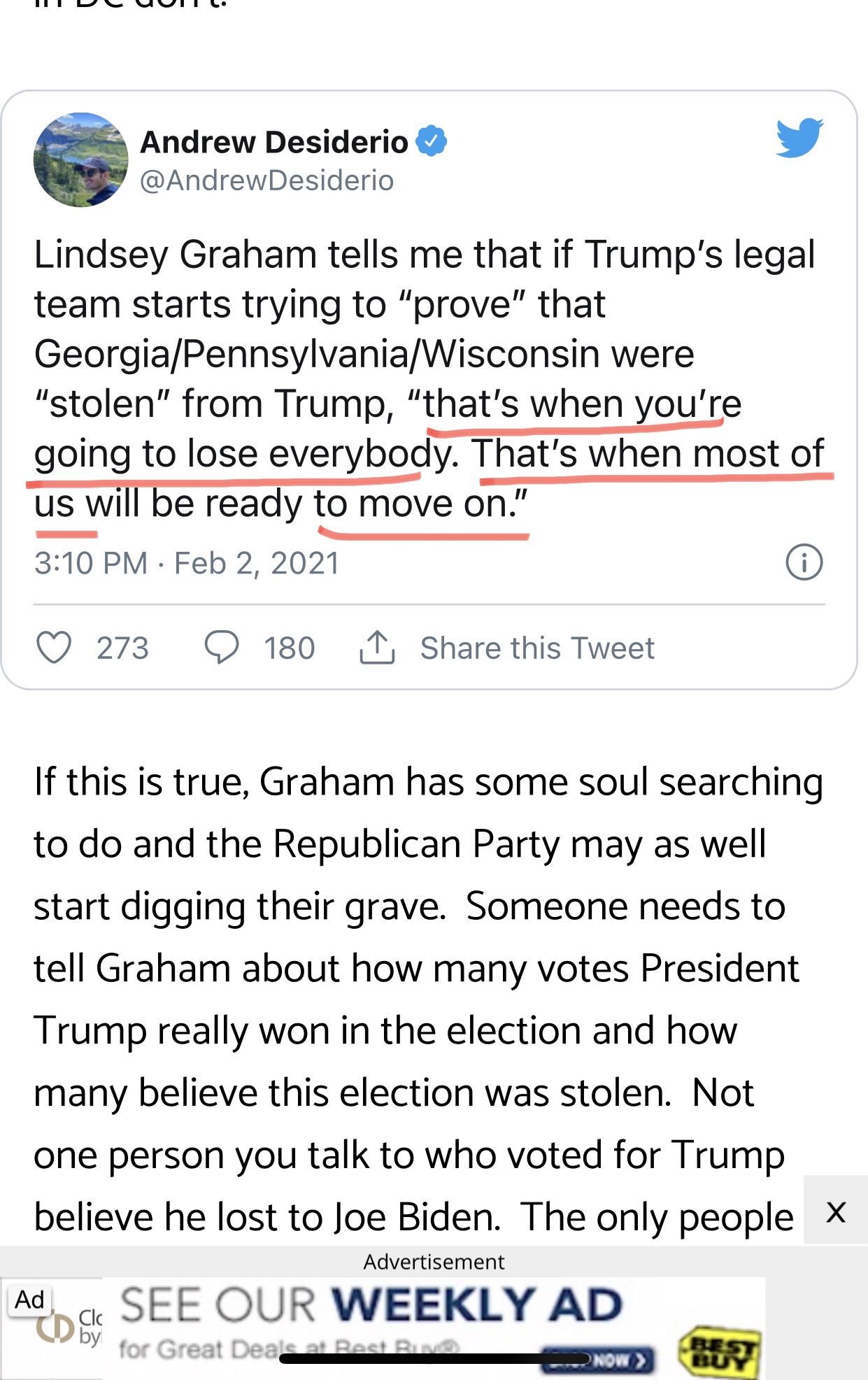Tap the share upload arrow icon
Viewport: 868px width, 1380px height.
377,646
